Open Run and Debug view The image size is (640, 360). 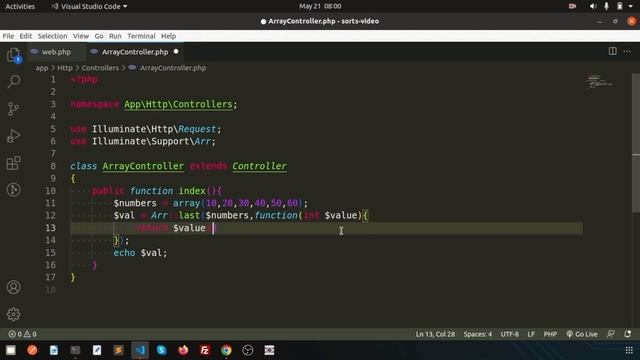click(x=13, y=136)
